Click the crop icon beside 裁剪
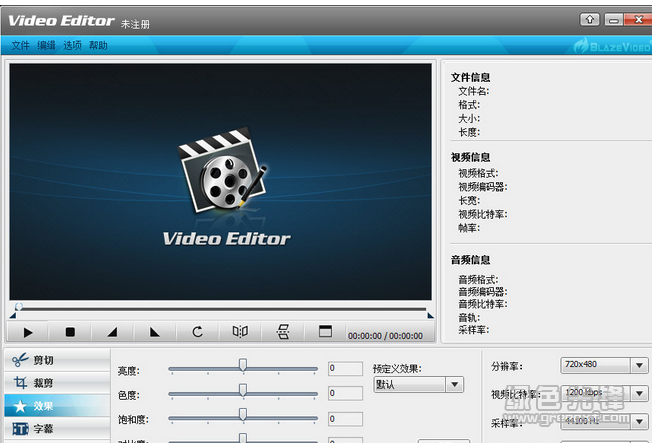The image size is (652, 443). pos(20,382)
